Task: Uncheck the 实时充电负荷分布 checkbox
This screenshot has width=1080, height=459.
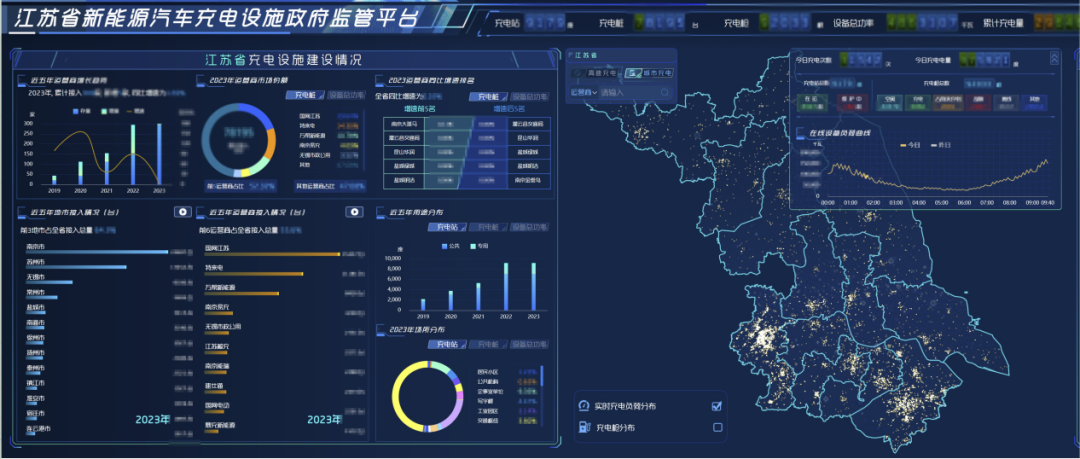Action: coord(717,406)
